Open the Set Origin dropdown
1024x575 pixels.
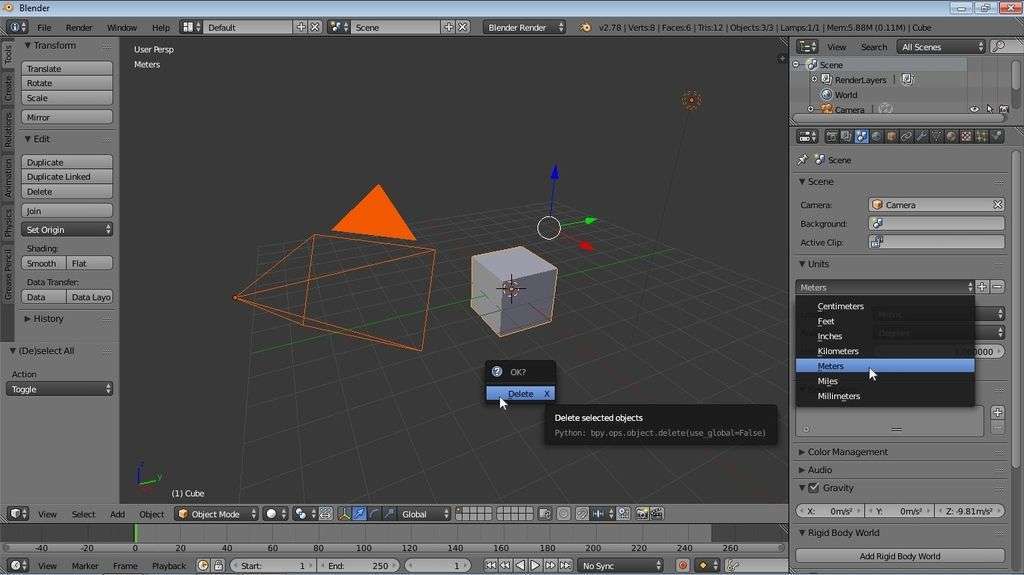[67, 229]
